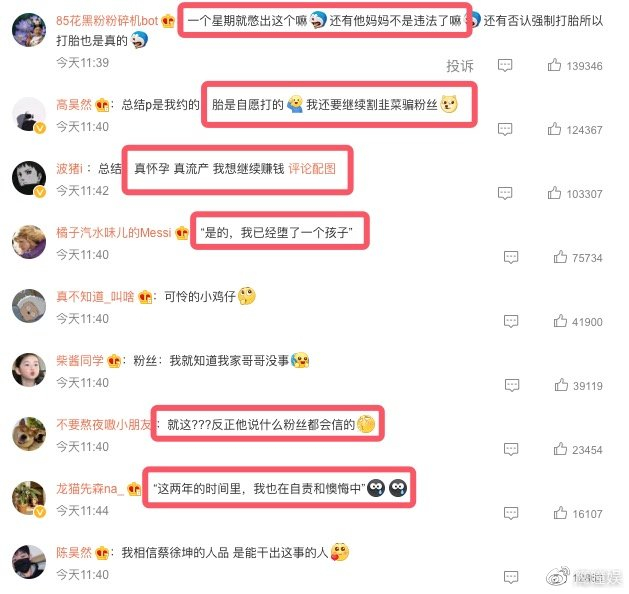The height and width of the screenshot is (594, 629).
Task: Reply to 真不知道_叫啥's comment
Action: click(x=511, y=321)
